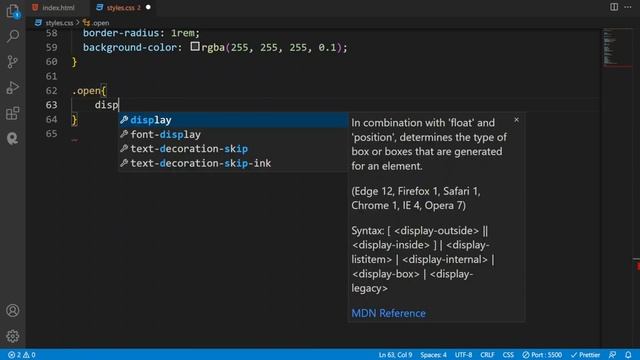Click the rgba color swatch on line 59
The height and width of the screenshot is (360, 640).
[195, 47]
